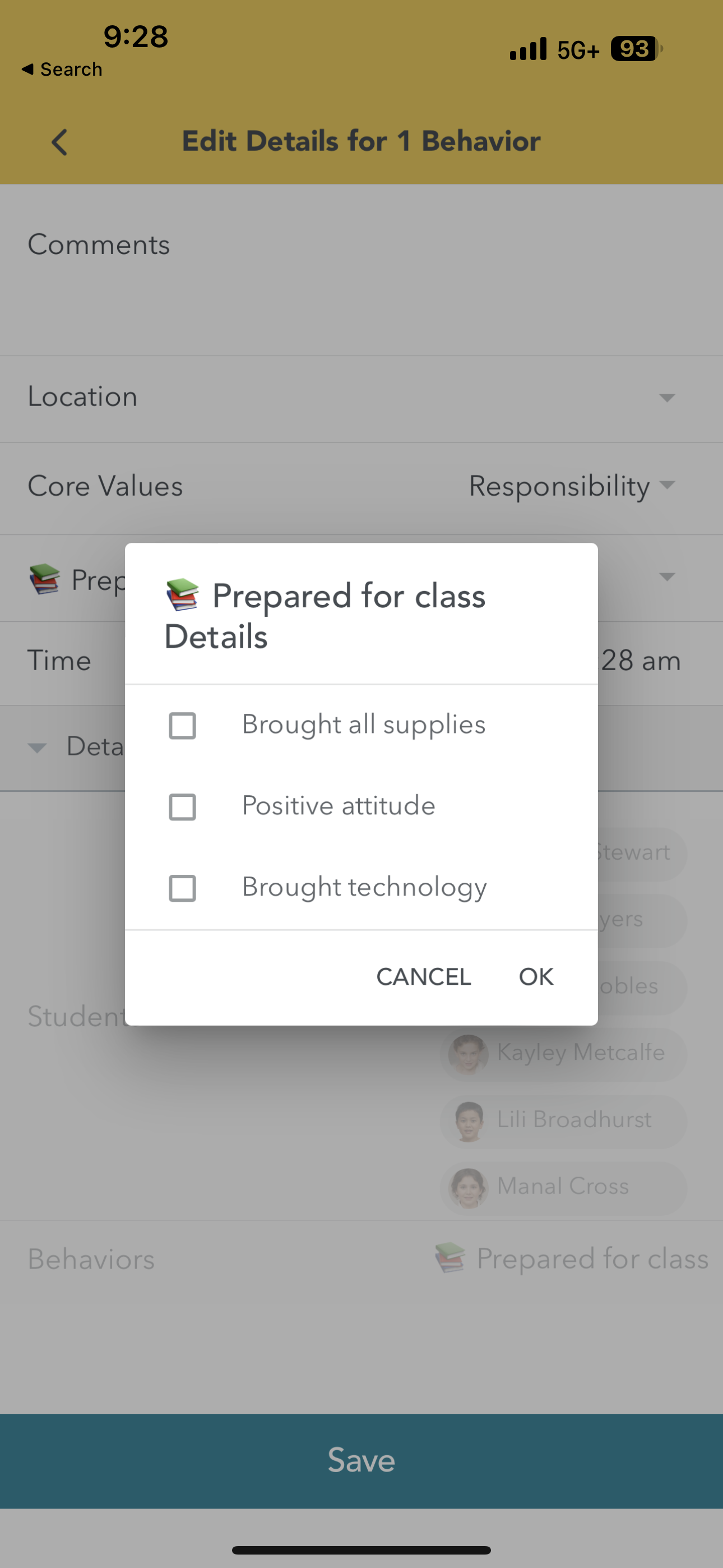Collapse the Details section arrow
This screenshot has height=1568, width=723.
pyautogui.click(x=37, y=748)
